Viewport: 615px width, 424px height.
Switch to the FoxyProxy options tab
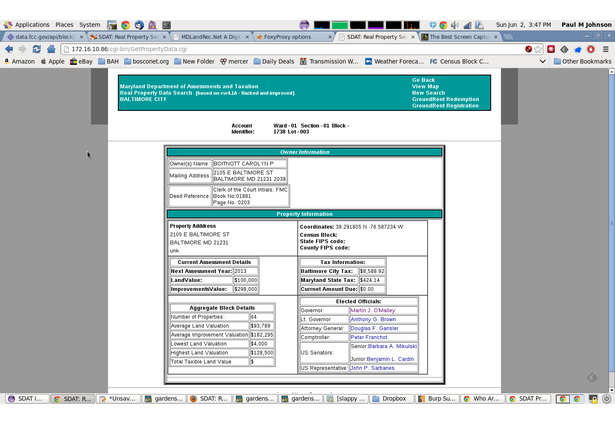(292, 37)
